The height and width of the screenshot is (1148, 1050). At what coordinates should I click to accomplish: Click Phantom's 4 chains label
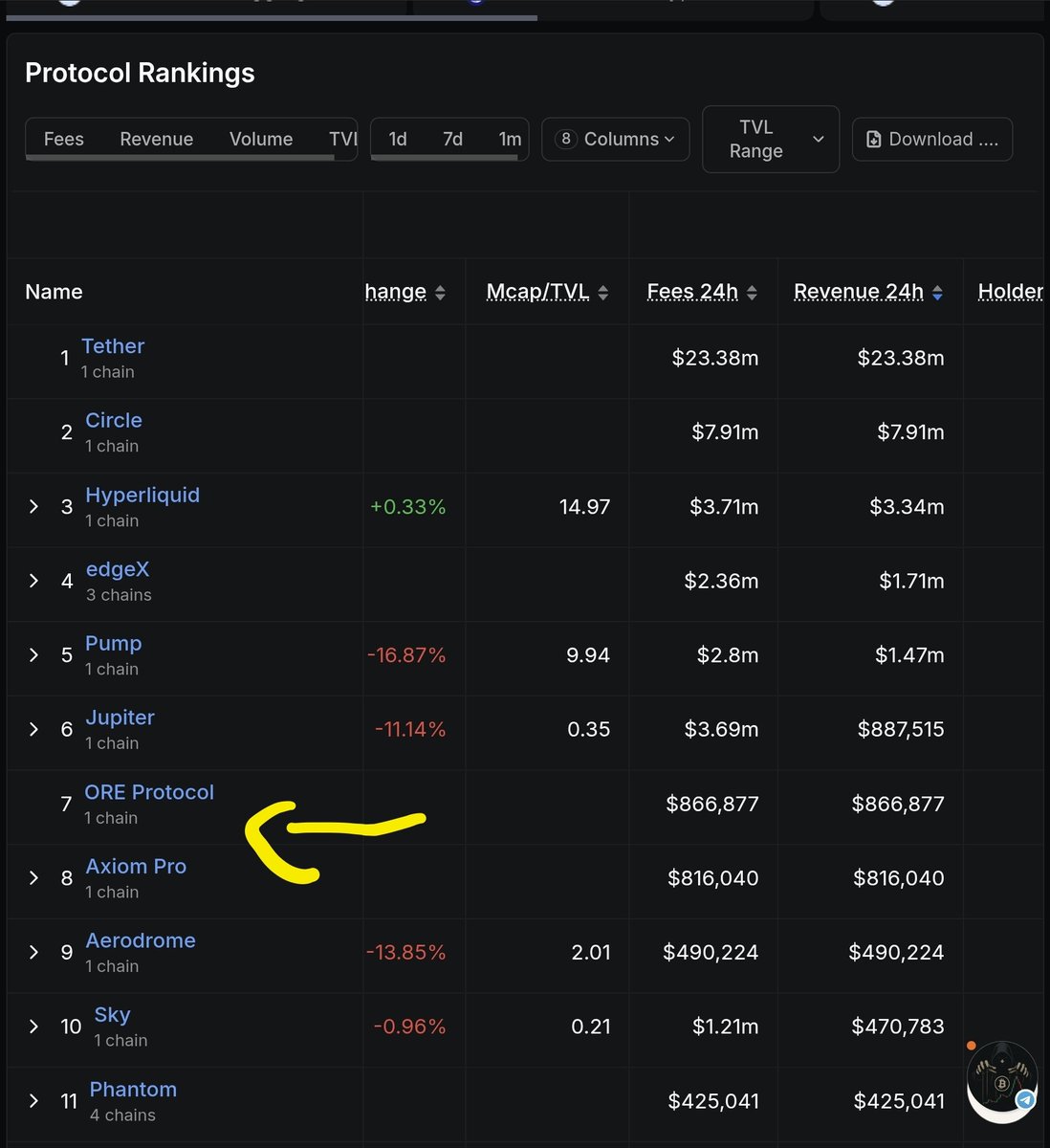[x=122, y=1115]
